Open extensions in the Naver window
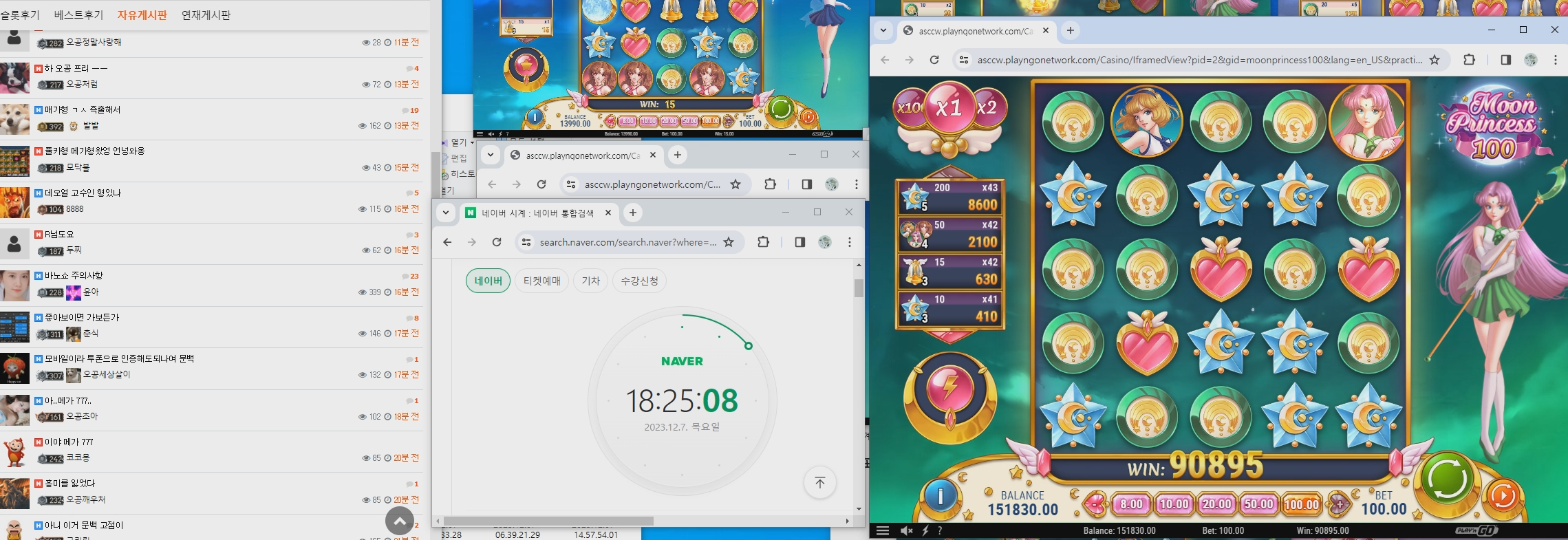Screen dimensions: 1568x540 click(763, 242)
